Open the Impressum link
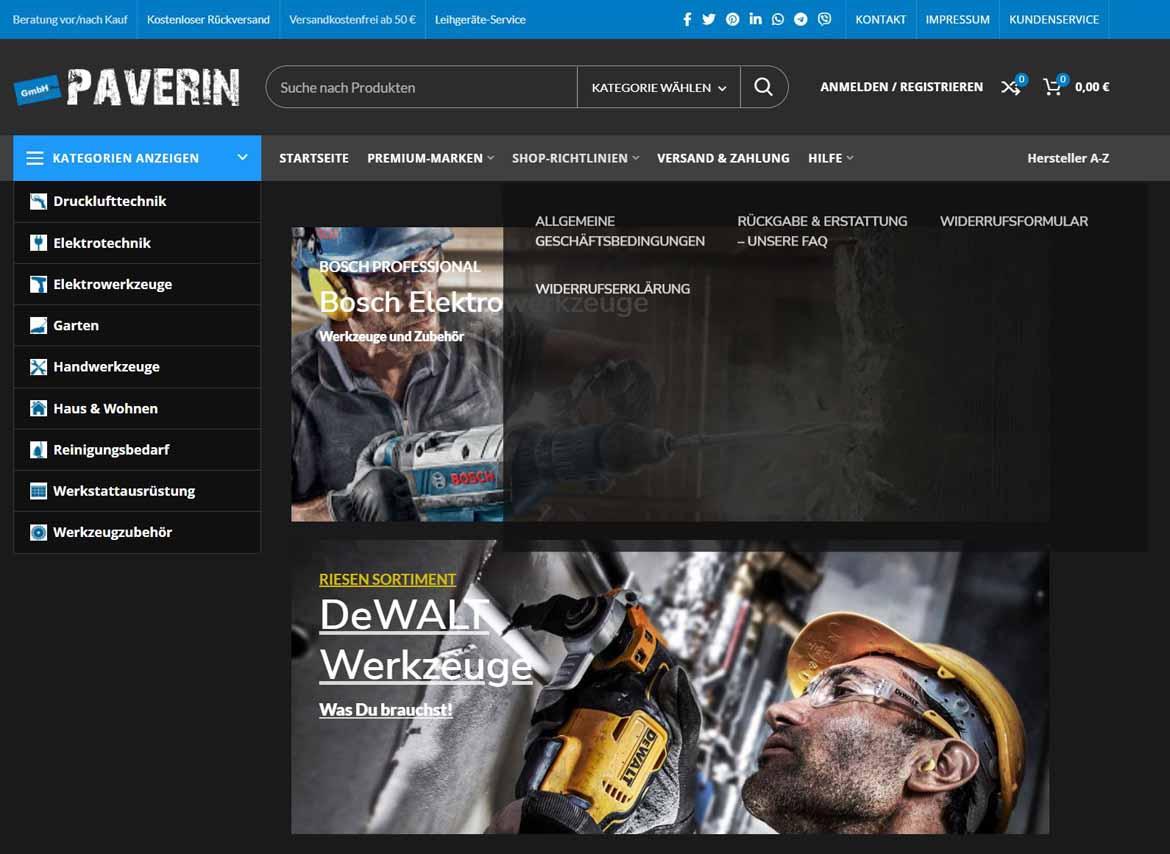Screen dimensions: 1170x854 [x=957, y=19]
